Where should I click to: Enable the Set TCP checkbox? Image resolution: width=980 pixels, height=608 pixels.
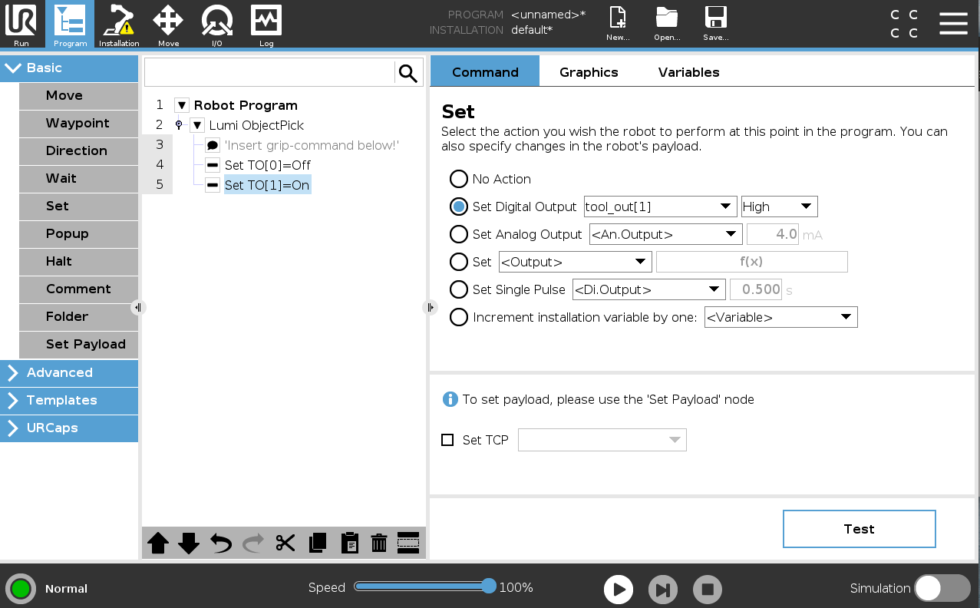[448, 440]
